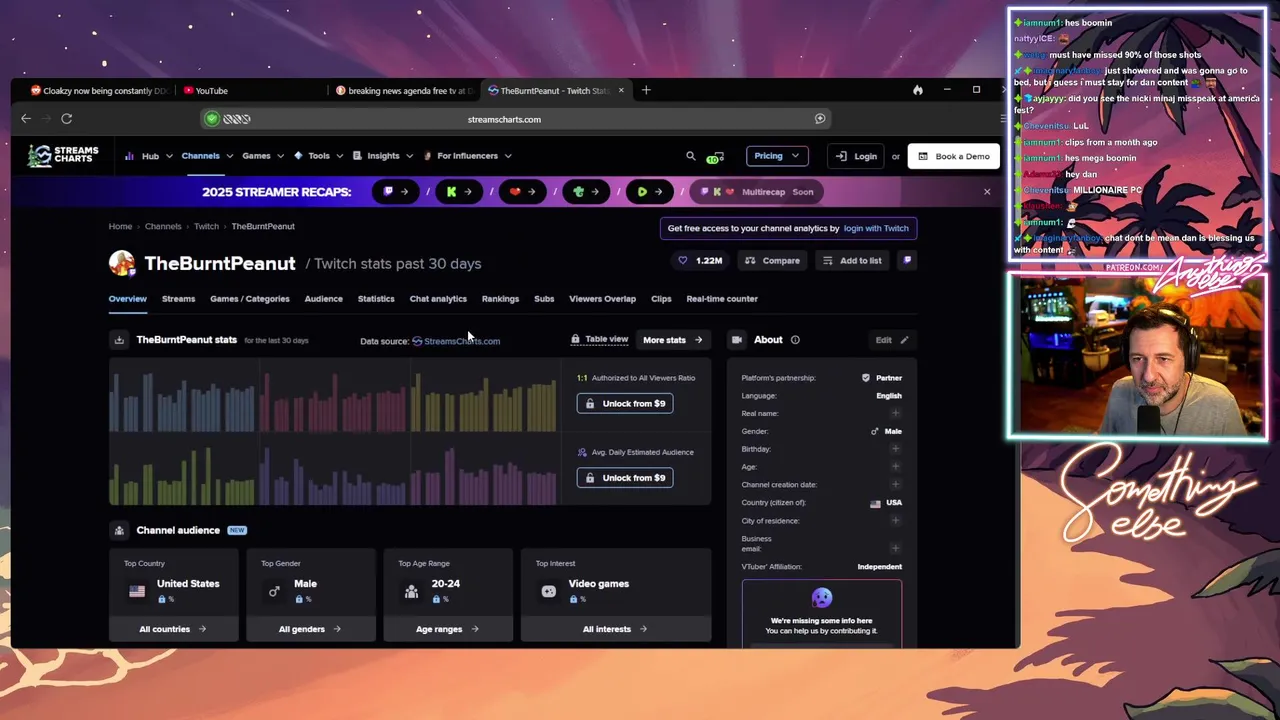Open the red heart platform recap pill
The image size is (1280, 720).
click(523, 192)
